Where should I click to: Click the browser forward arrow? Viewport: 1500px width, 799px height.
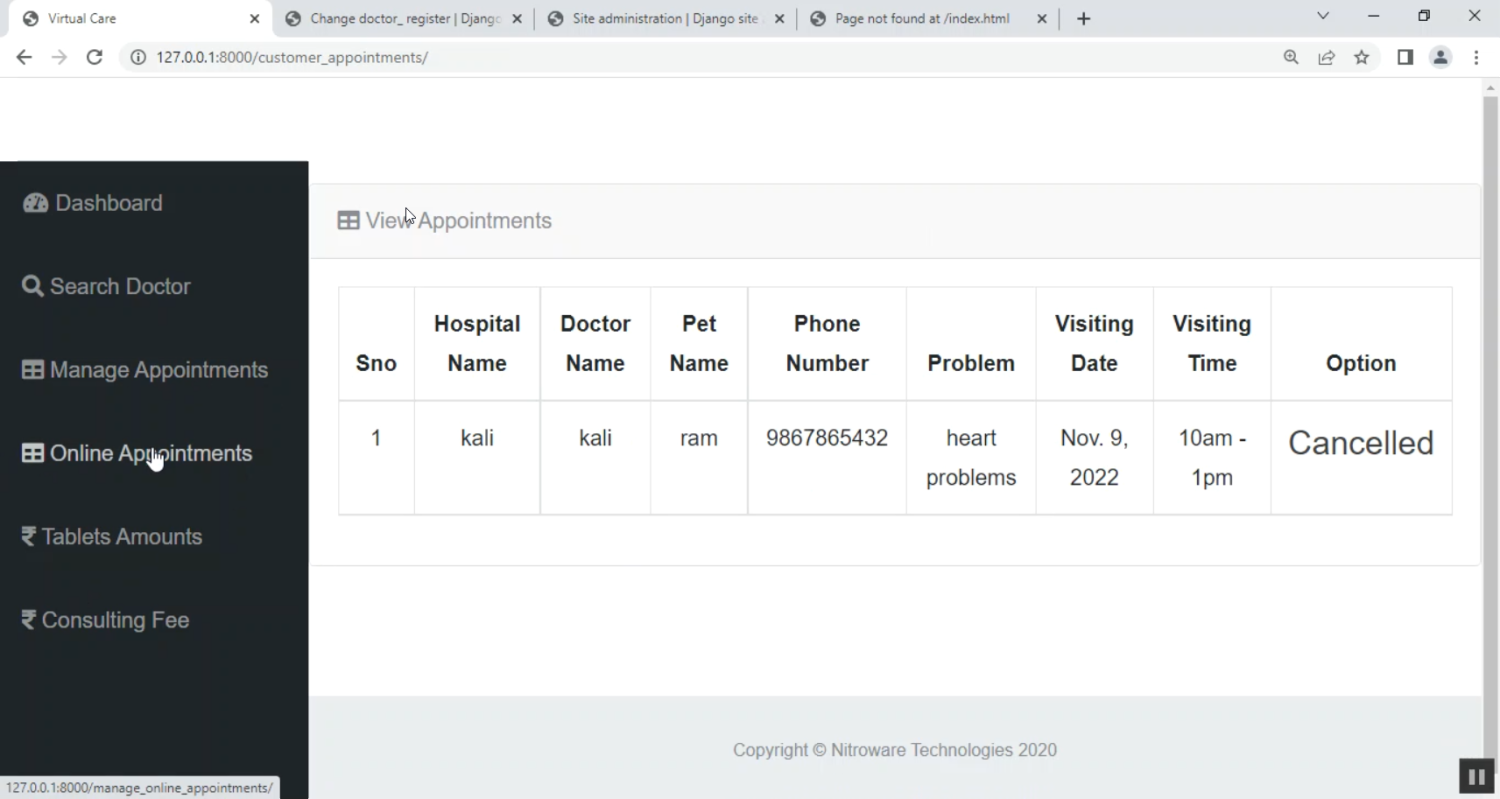pyautogui.click(x=59, y=57)
